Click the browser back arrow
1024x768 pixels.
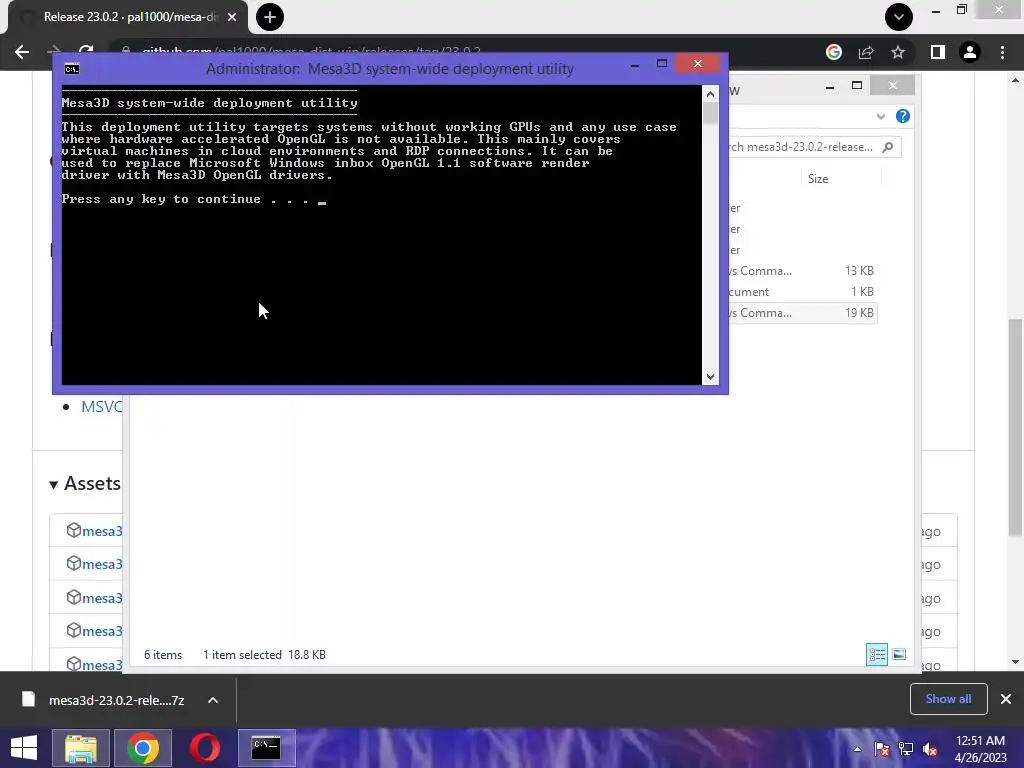22,52
